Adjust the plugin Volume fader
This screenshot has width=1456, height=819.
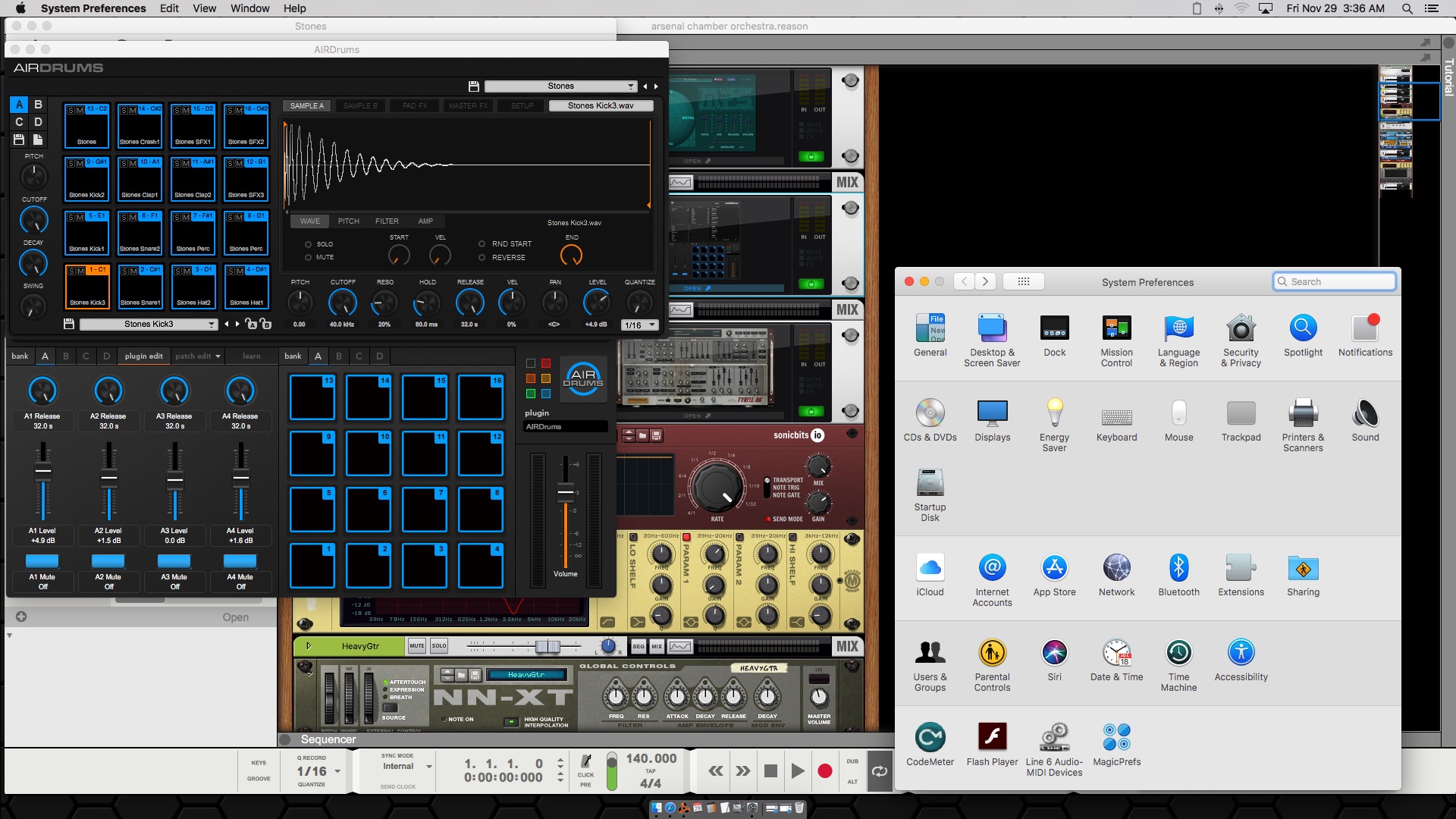point(566,492)
